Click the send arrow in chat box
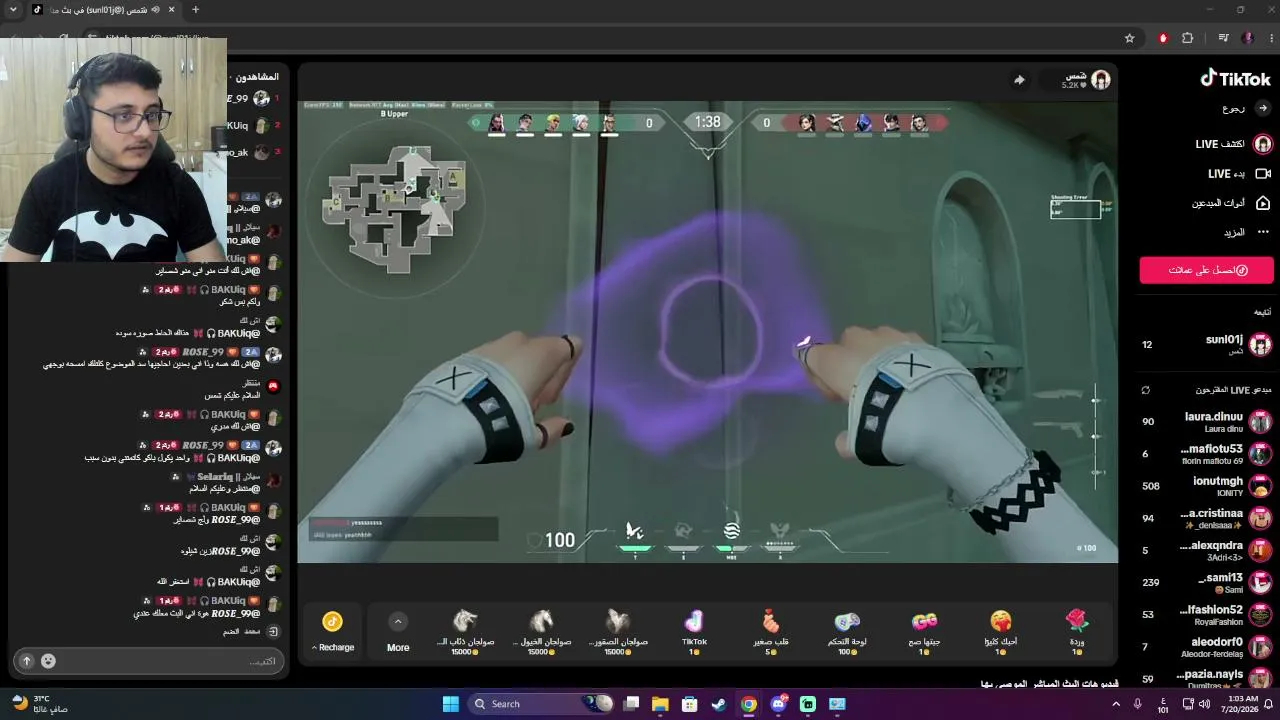The image size is (1280, 720). pos(26,661)
